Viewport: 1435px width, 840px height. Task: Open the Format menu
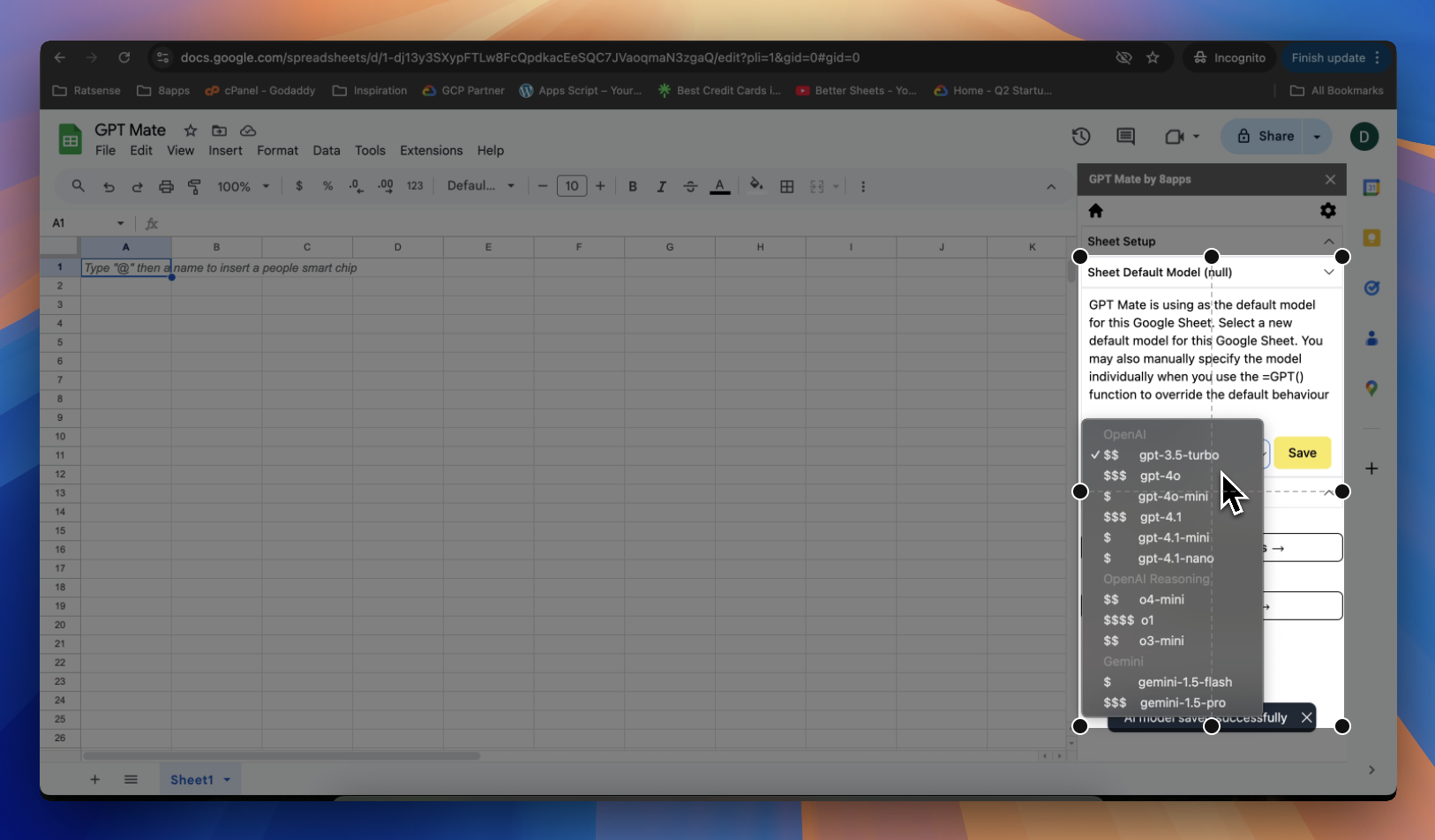[x=277, y=150]
